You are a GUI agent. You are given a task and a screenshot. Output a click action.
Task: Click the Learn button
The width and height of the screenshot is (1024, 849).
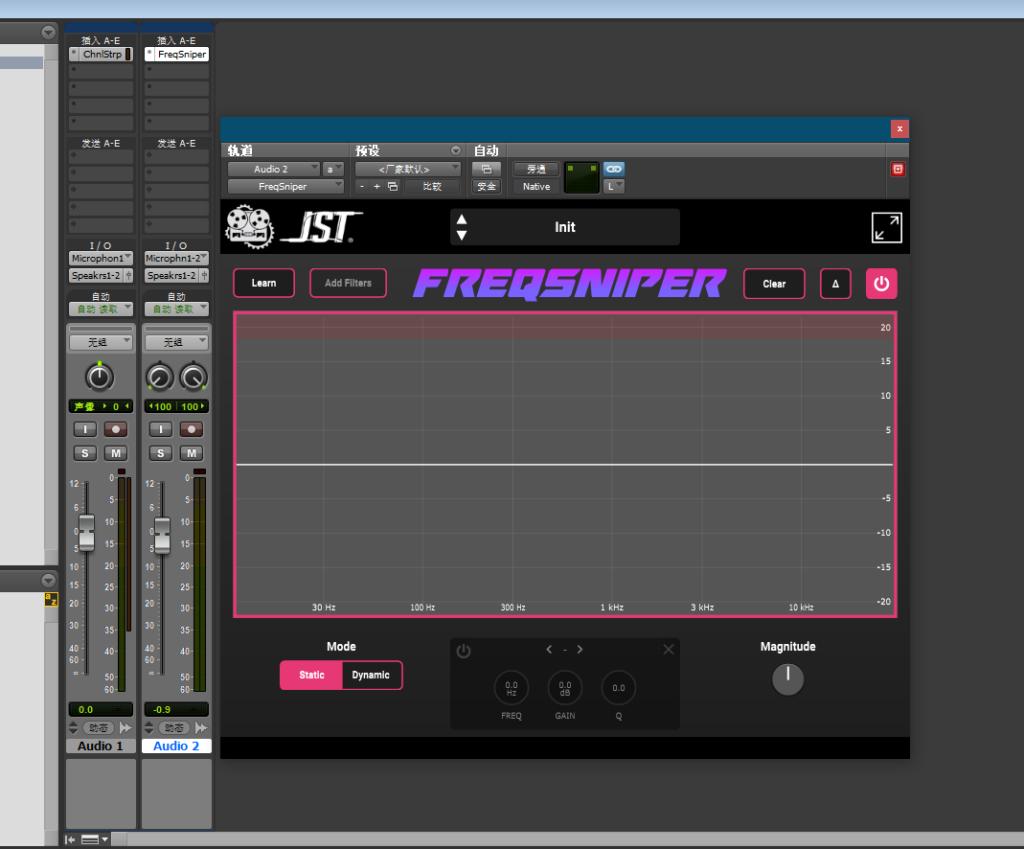pyautogui.click(x=264, y=283)
